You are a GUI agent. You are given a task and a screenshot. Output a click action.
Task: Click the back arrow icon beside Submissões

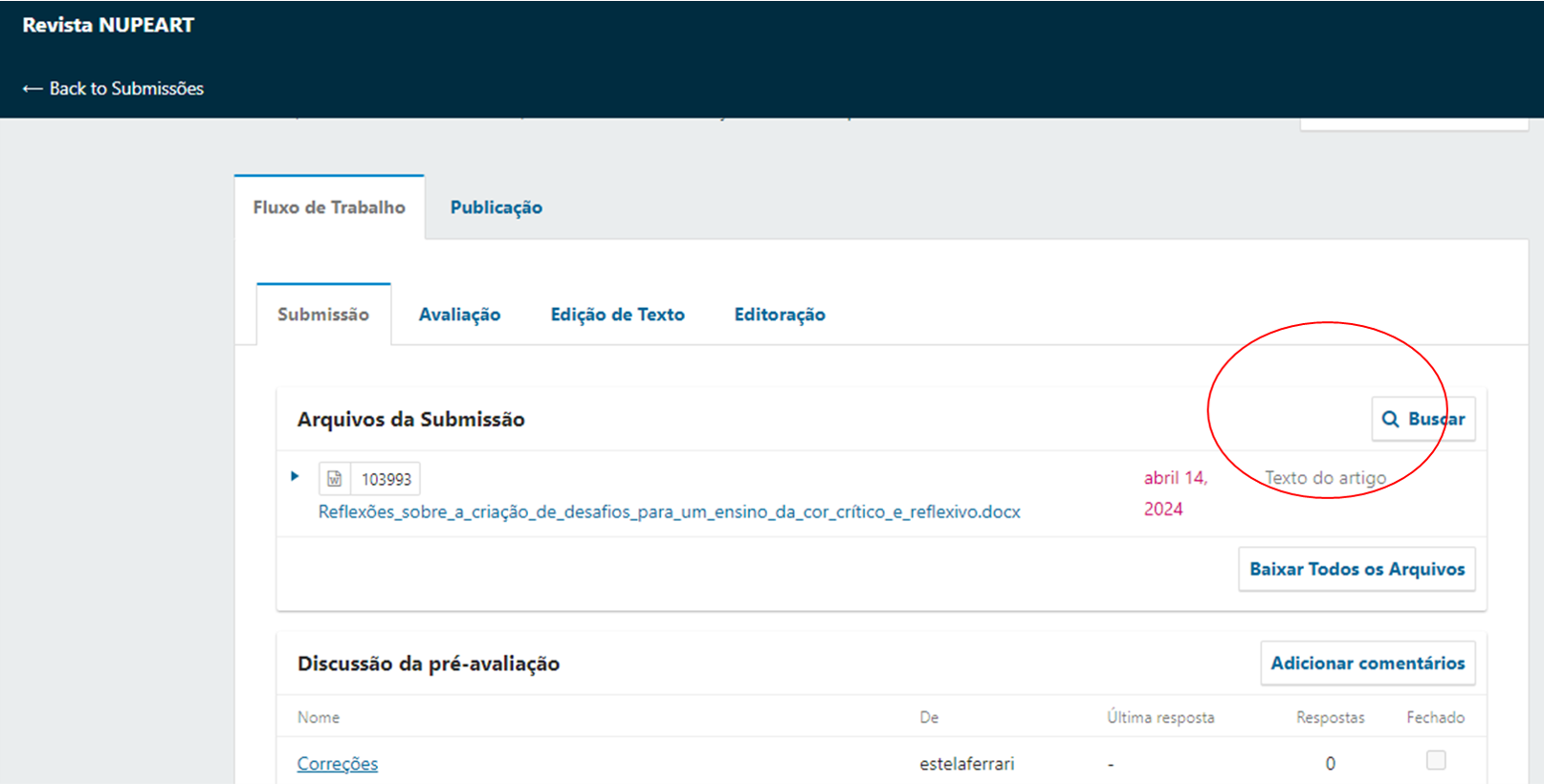tap(33, 89)
